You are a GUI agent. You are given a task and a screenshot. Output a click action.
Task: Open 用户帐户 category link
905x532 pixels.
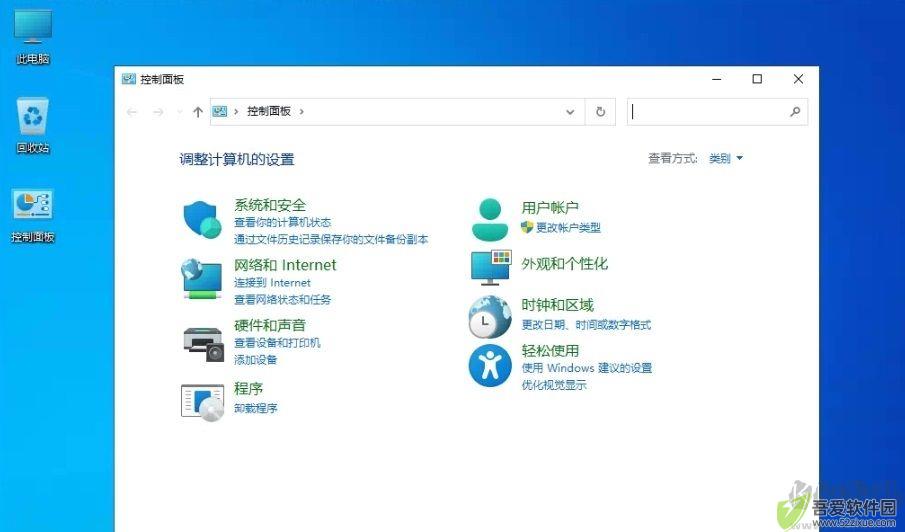coord(549,208)
